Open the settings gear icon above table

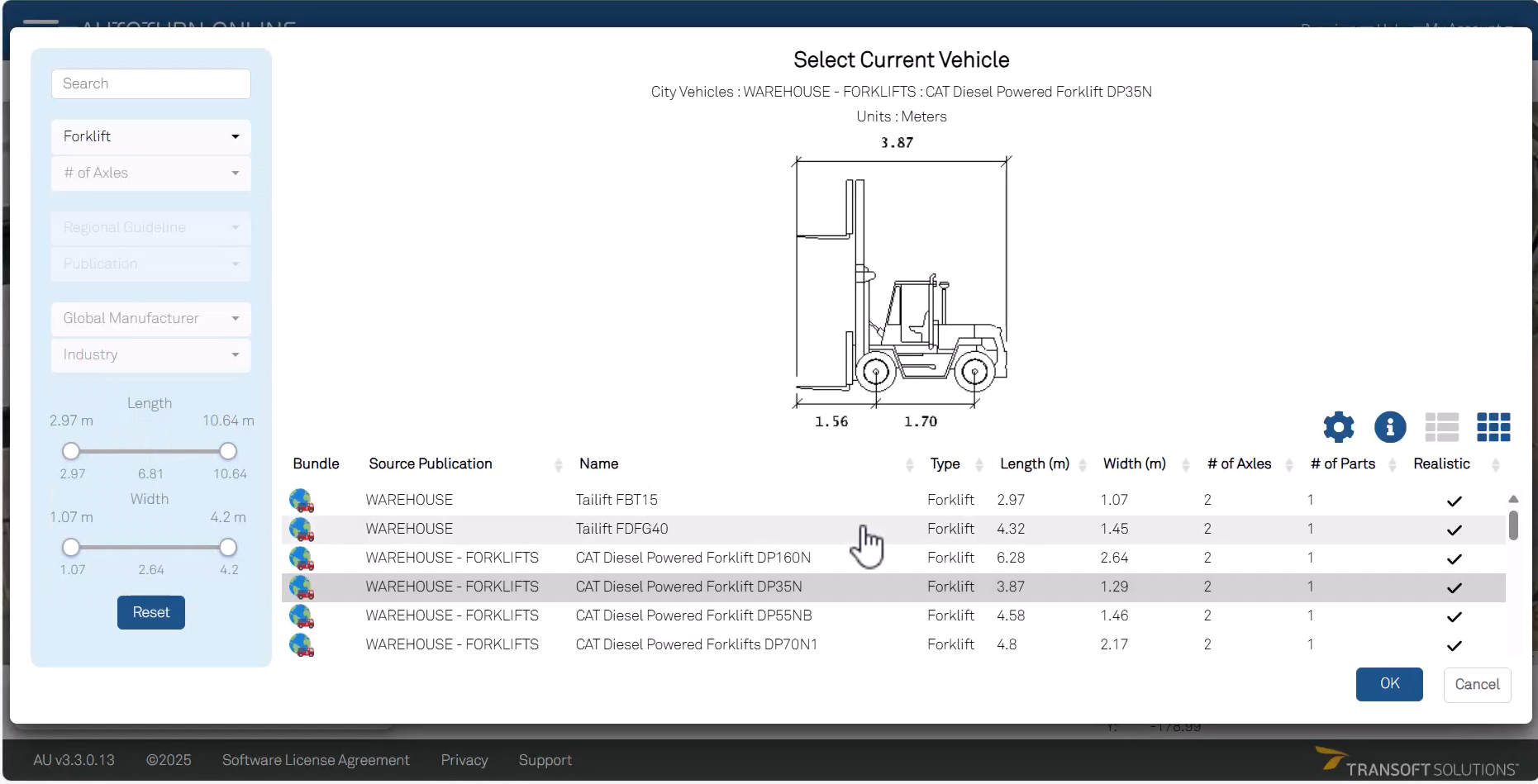1338,427
